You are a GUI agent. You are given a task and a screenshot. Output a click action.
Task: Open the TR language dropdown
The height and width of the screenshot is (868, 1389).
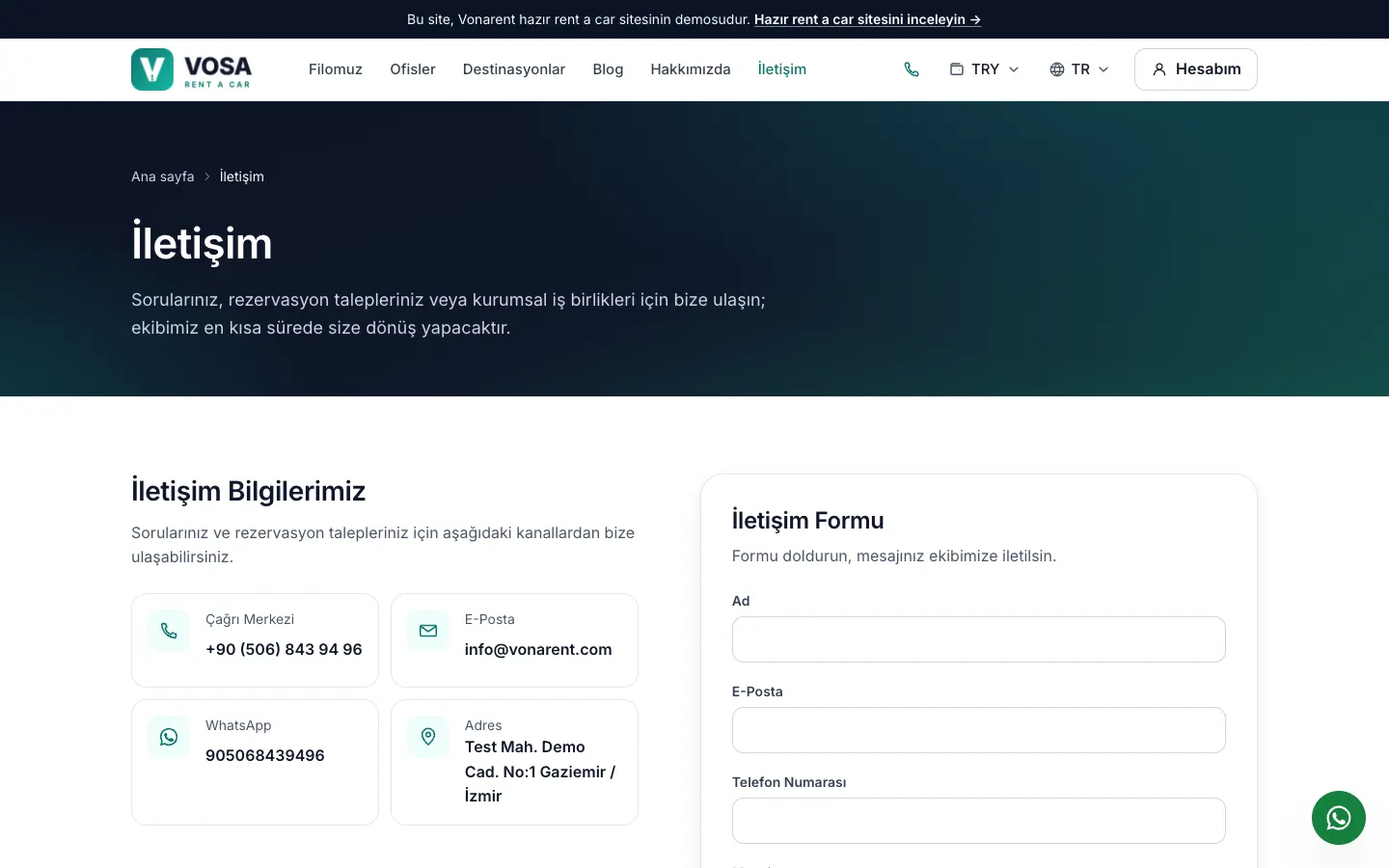point(1079,69)
